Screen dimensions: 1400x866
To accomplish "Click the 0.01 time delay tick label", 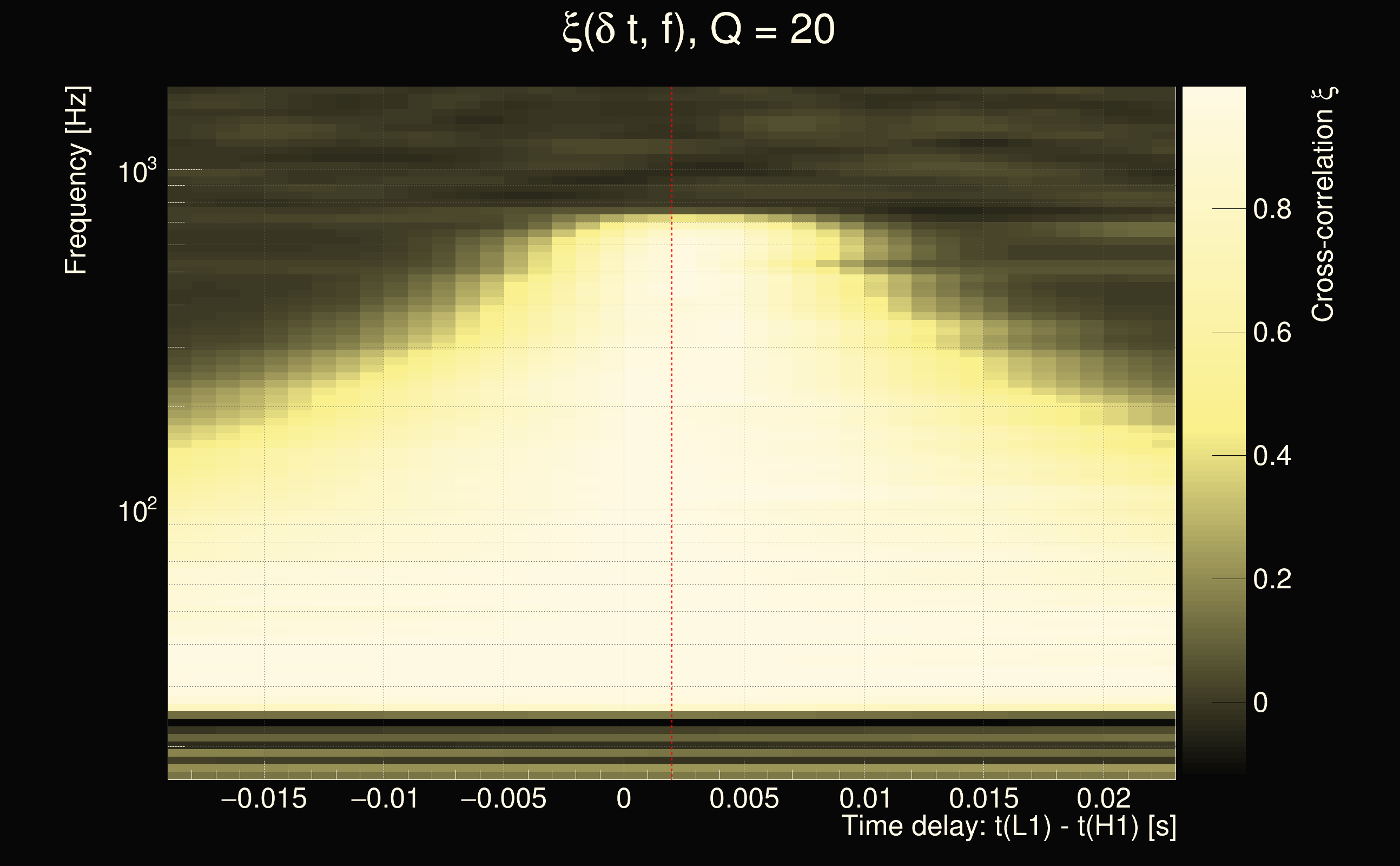I will tap(865, 799).
